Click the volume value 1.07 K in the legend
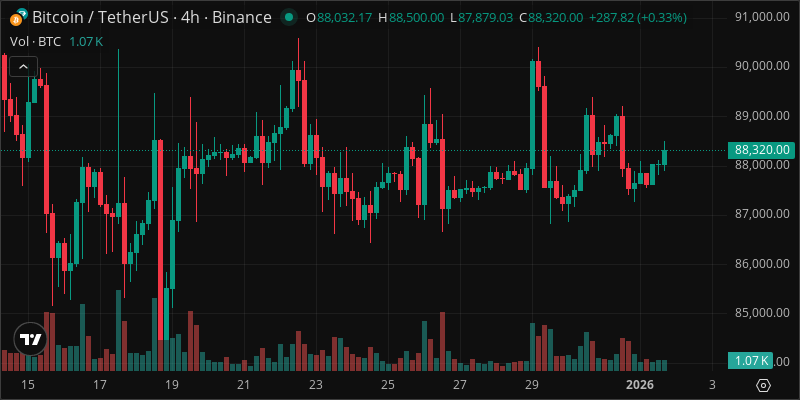 [x=86, y=42]
